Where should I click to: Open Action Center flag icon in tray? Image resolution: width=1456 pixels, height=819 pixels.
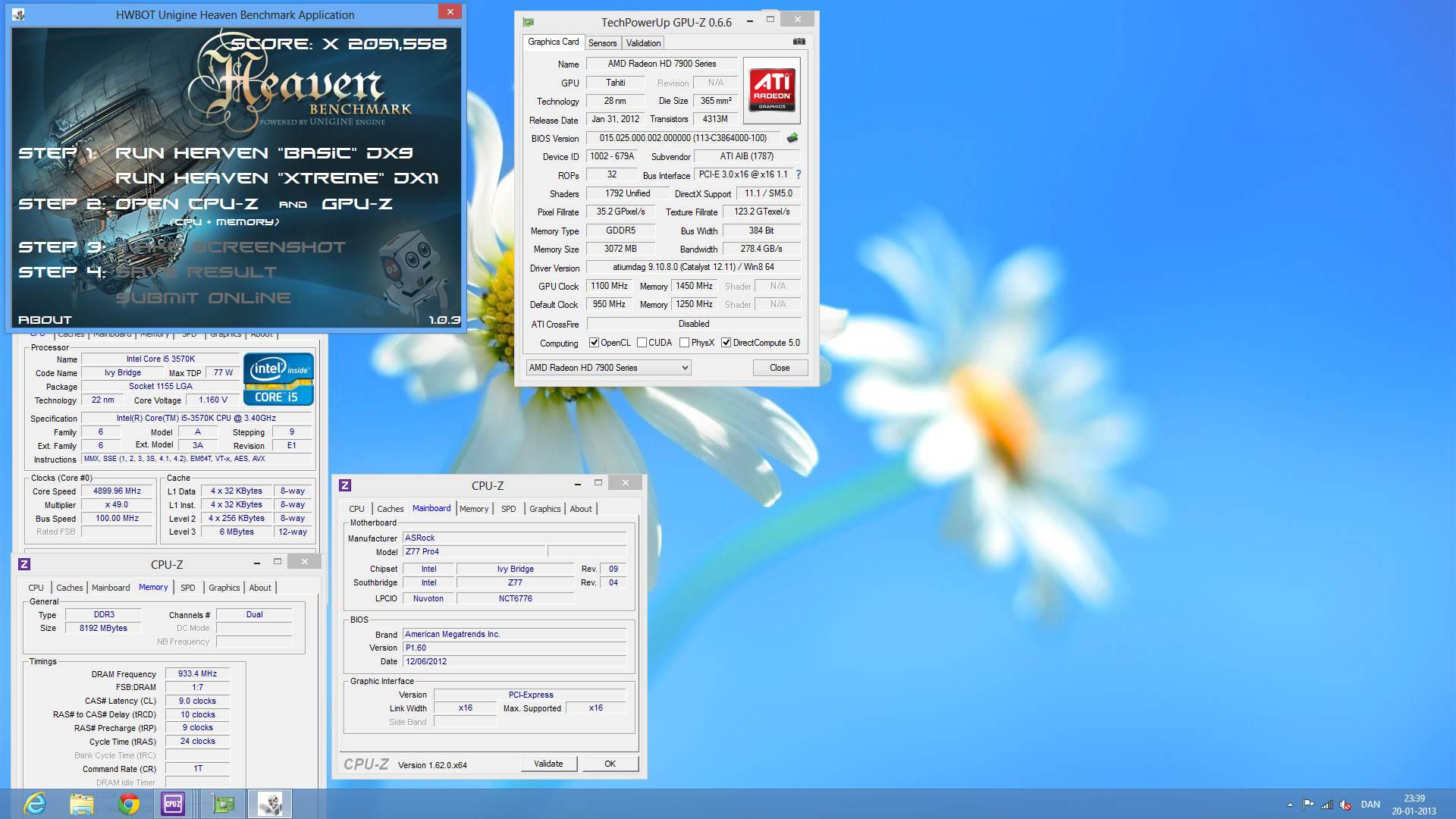[1309, 805]
